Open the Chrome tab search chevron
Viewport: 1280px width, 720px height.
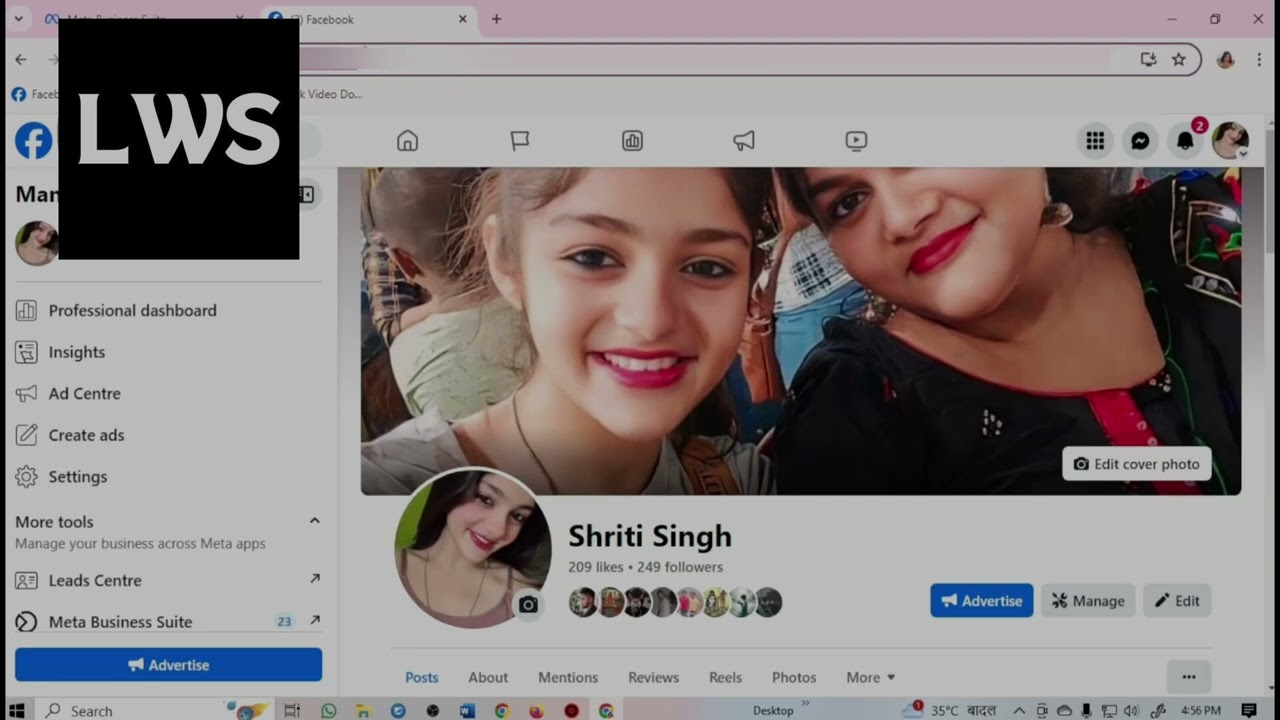coord(18,19)
